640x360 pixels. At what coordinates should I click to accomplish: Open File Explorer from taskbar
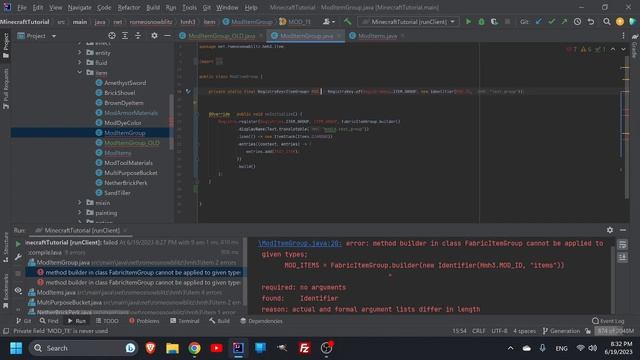(x=172, y=348)
